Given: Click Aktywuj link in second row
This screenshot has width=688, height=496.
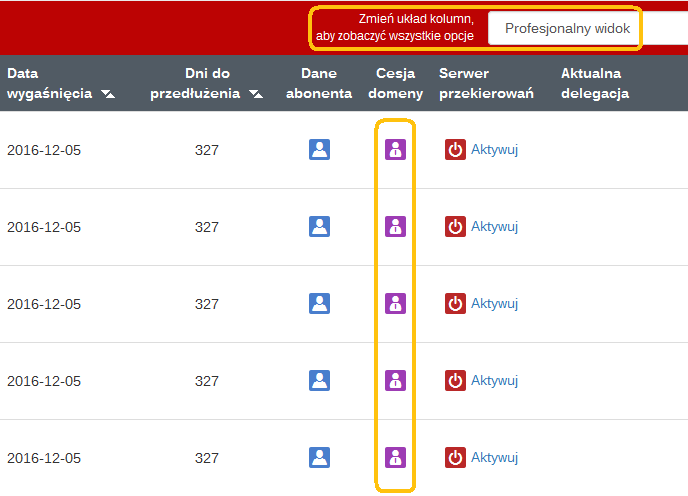Looking at the screenshot, I should coord(494,227).
